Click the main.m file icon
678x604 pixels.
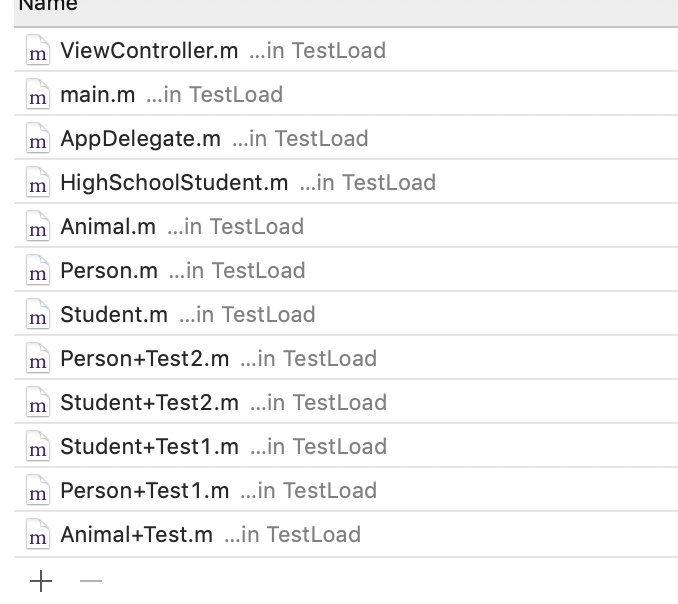point(38,95)
